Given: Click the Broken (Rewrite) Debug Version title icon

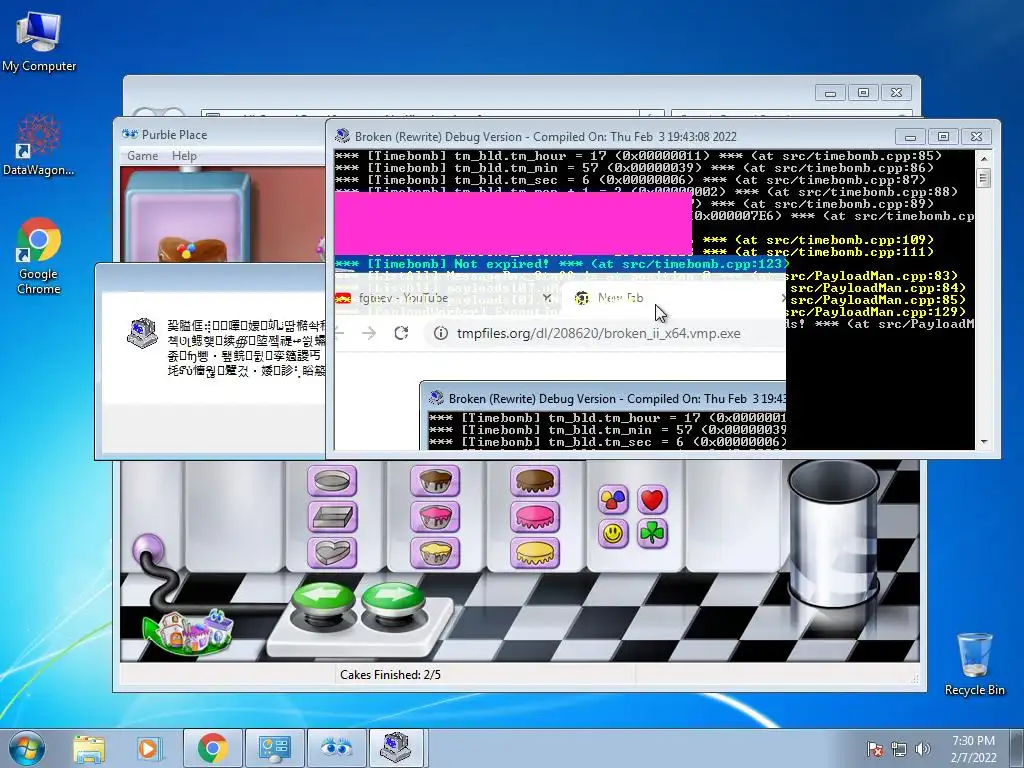Looking at the screenshot, I should click(x=342, y=136).
